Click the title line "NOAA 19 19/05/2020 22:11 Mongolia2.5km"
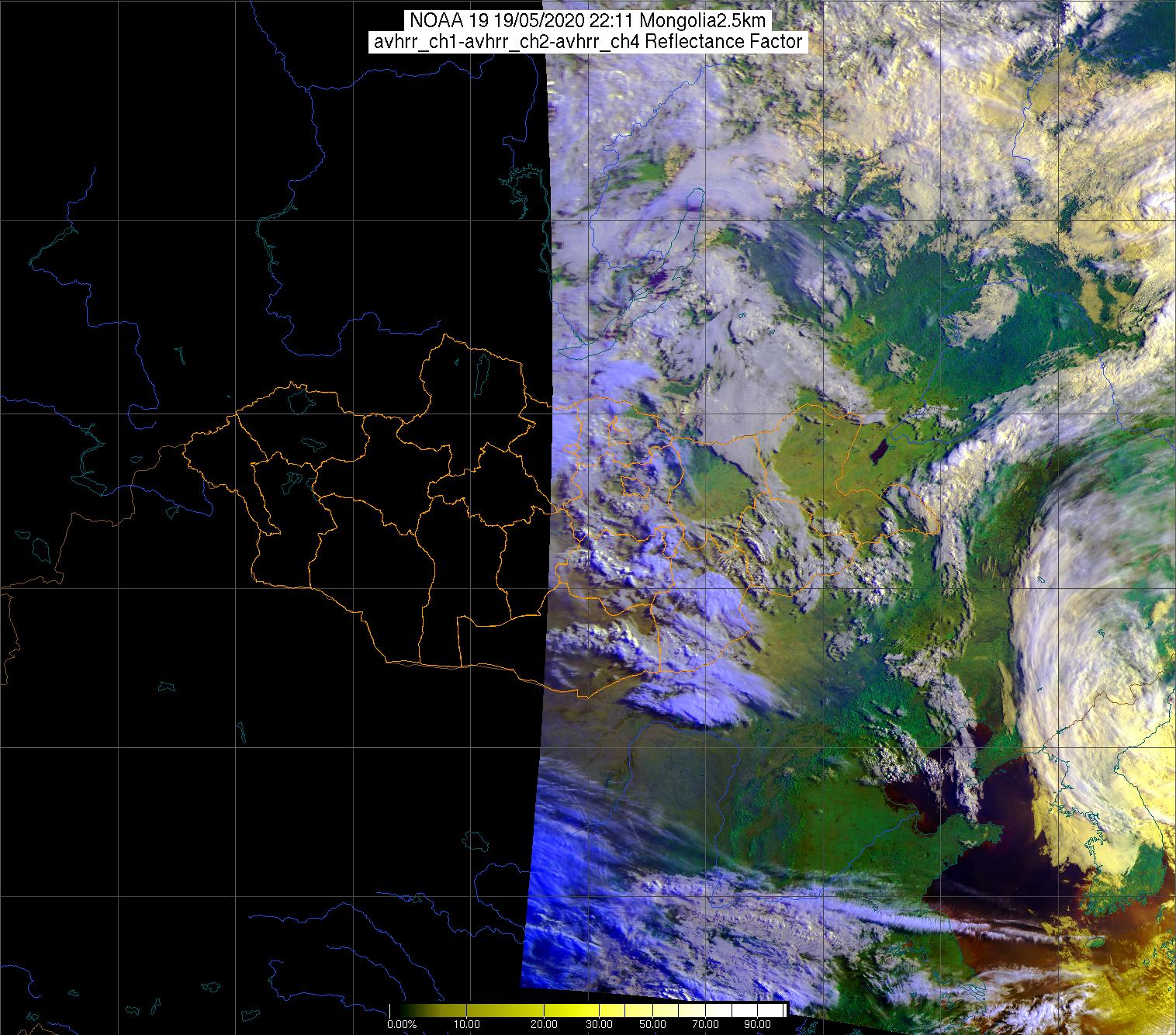 [587, 21]
